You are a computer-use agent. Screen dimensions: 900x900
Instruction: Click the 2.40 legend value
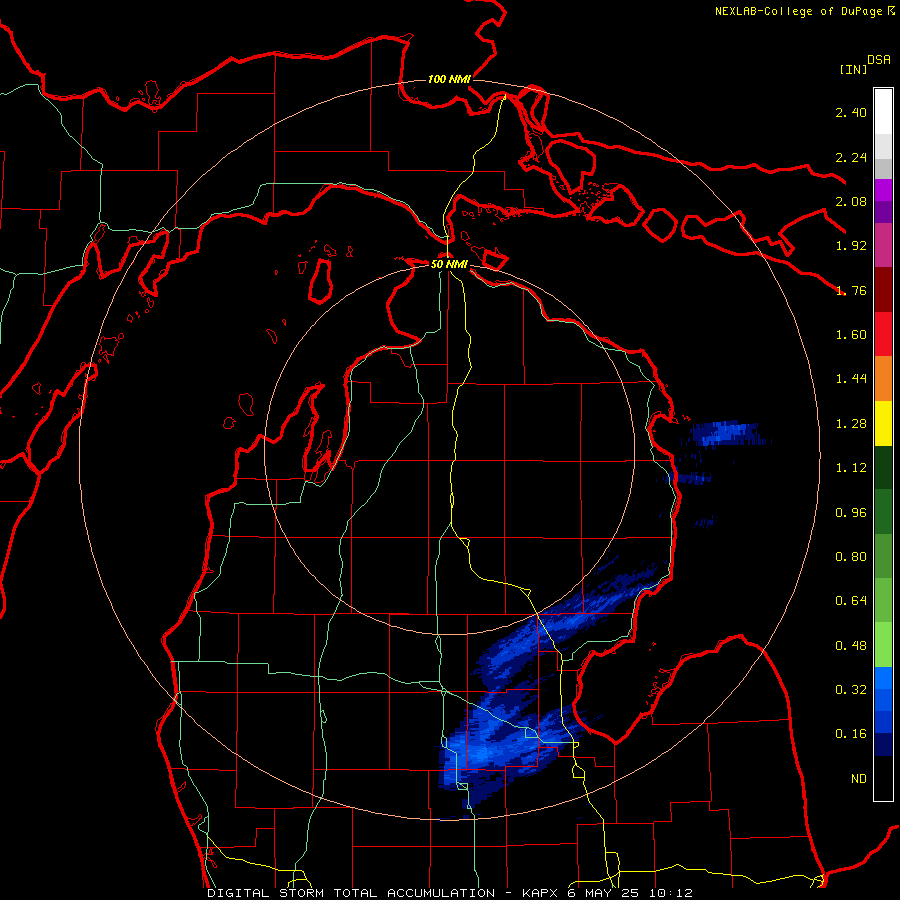click(x=851, y=112)
